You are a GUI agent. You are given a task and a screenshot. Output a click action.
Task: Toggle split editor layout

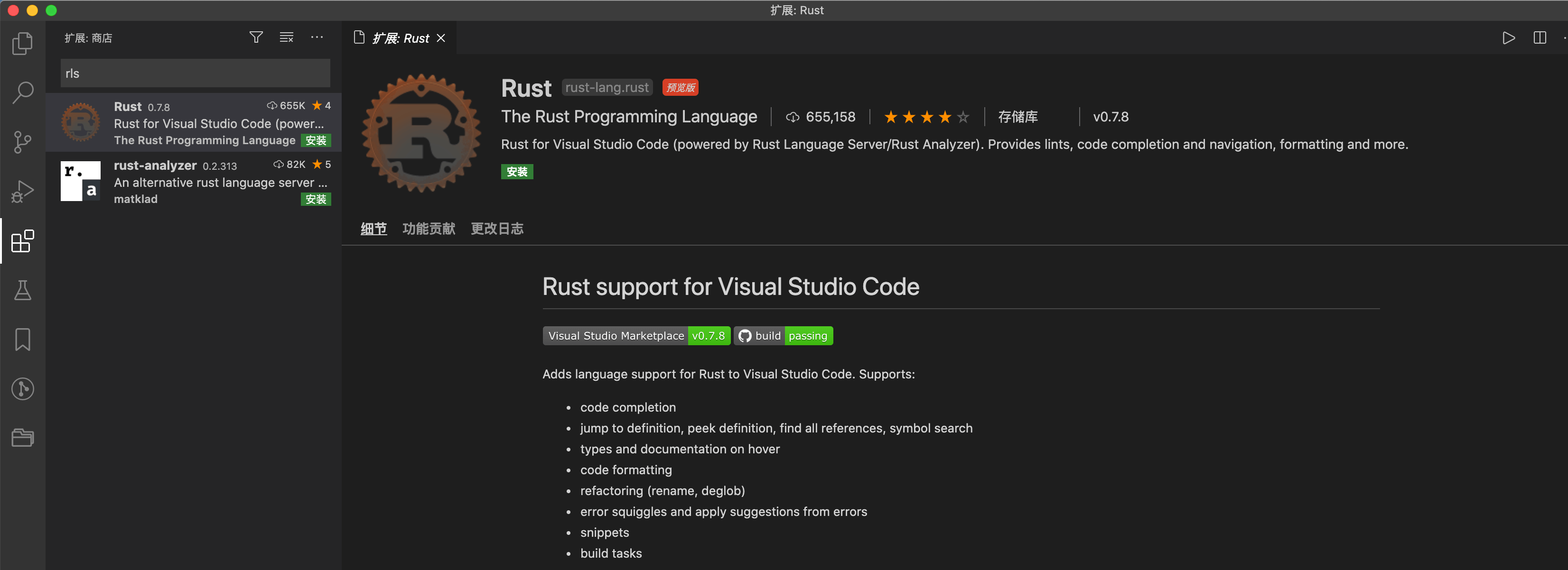[1540, 38]
